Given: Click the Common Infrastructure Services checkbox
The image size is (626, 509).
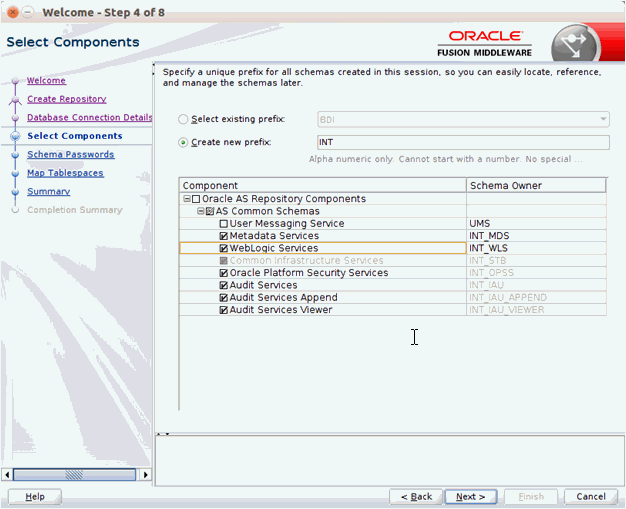Looking at the screenshot, I should tap(224, 261).
